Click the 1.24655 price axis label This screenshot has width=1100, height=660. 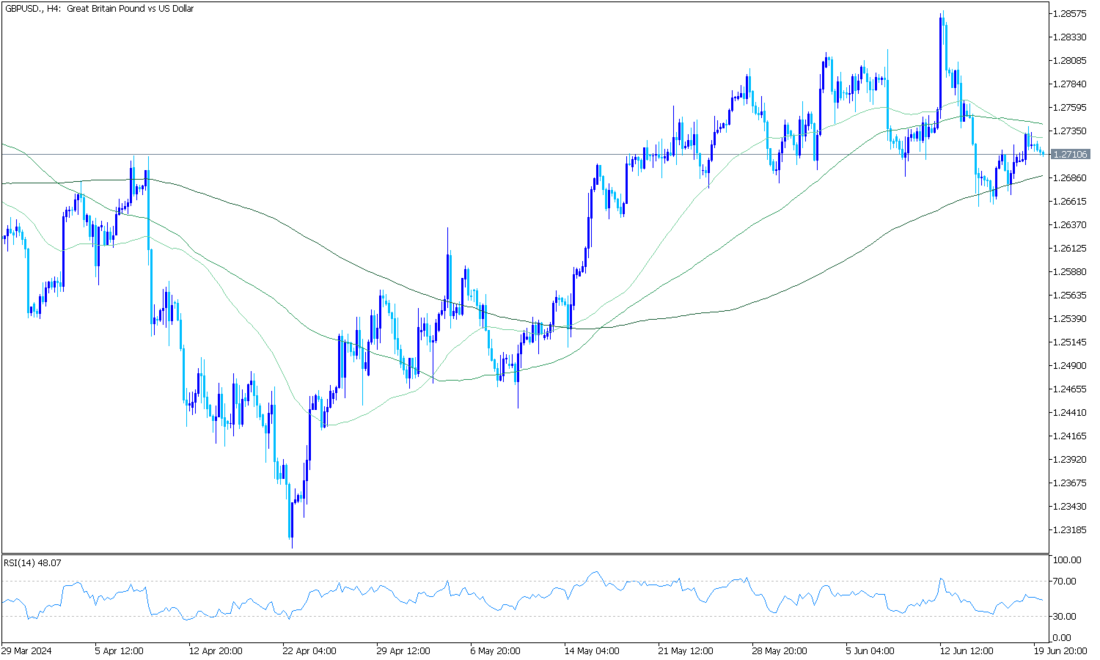pos(1071,389)
